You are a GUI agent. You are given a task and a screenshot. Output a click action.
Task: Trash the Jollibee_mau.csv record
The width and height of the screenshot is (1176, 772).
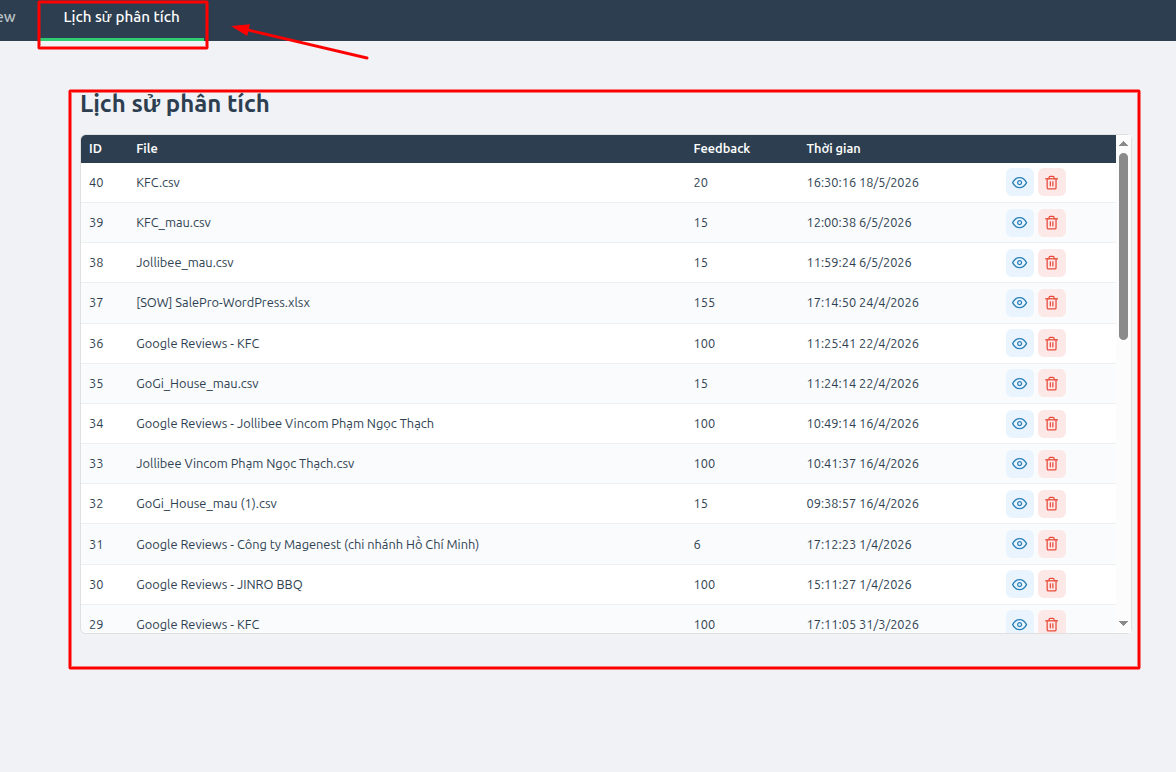(1052, 263)
